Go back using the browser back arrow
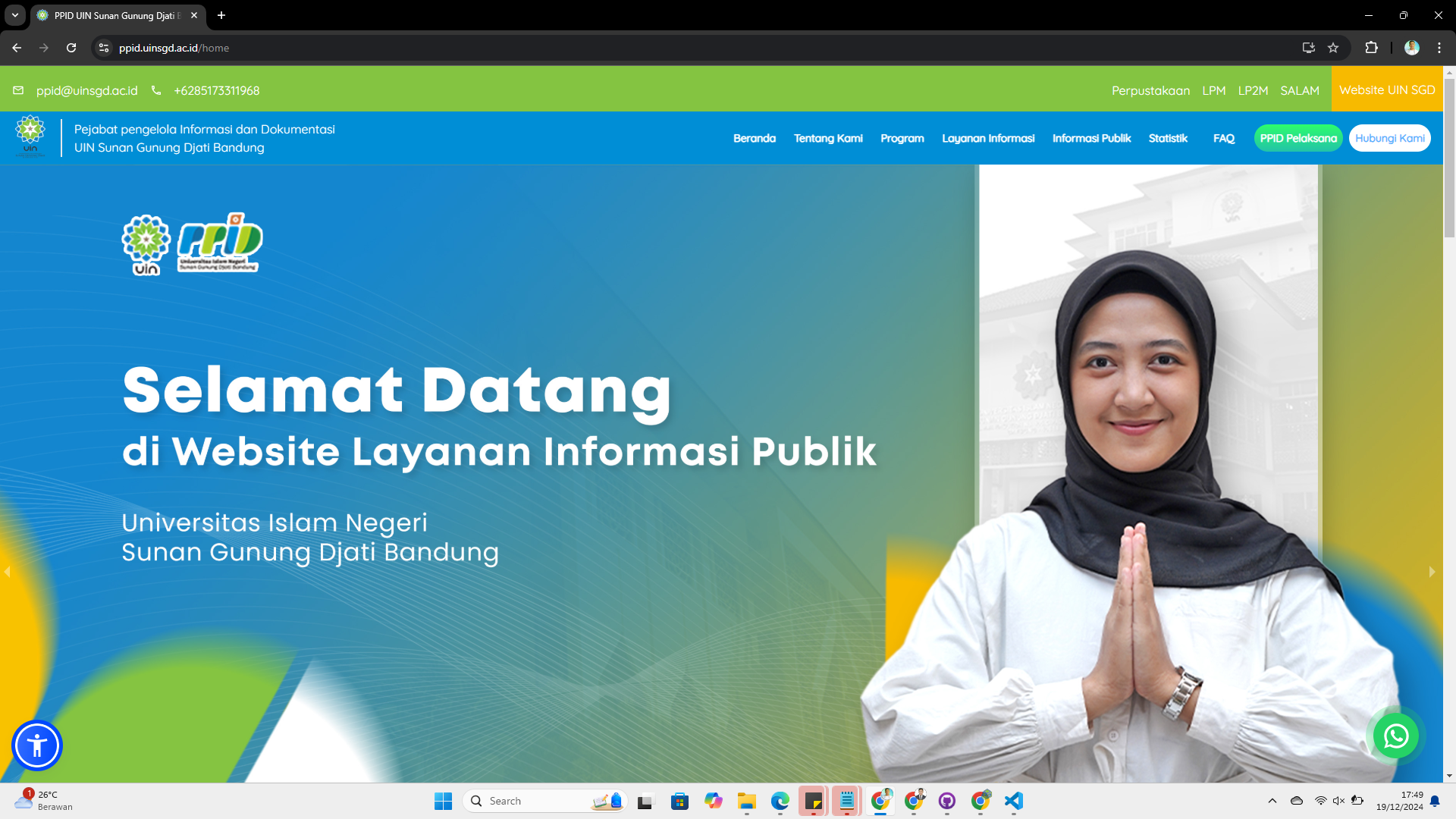Viewport: 1456px width, 819px height. pyautogui.click(x=17, y=48)
